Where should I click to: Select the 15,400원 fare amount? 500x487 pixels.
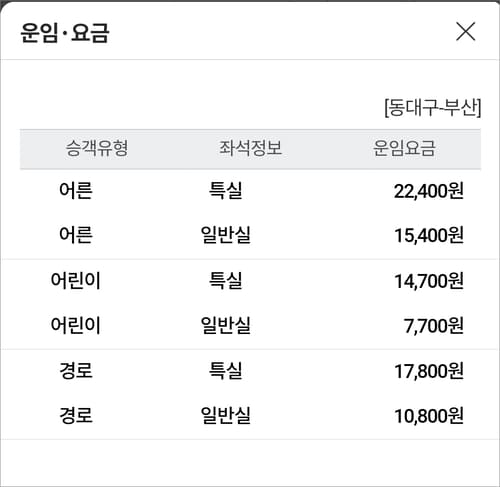click(x=429, y=235)
